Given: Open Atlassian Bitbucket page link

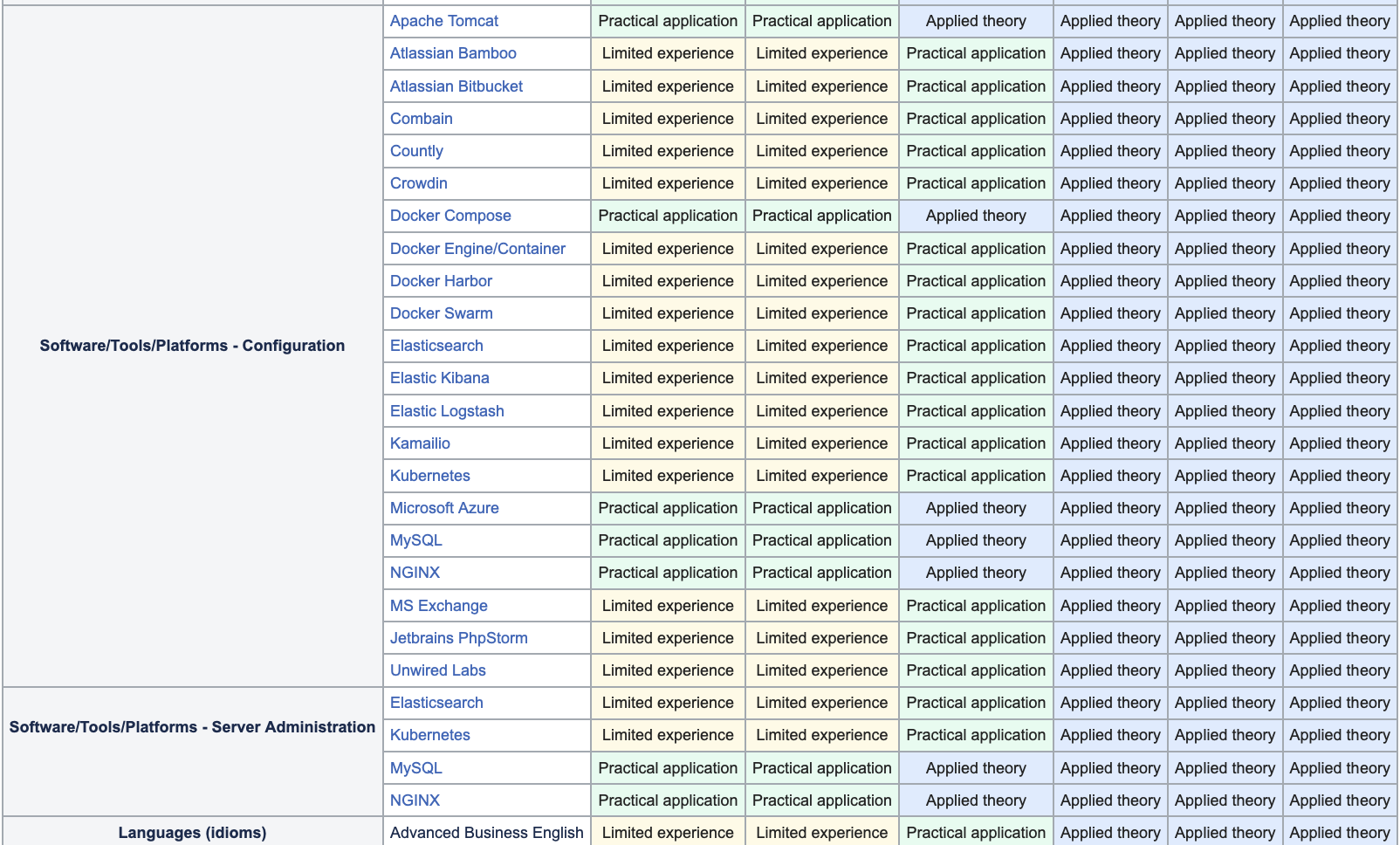Looking at the screenshot, I should (x=456, y=86).
